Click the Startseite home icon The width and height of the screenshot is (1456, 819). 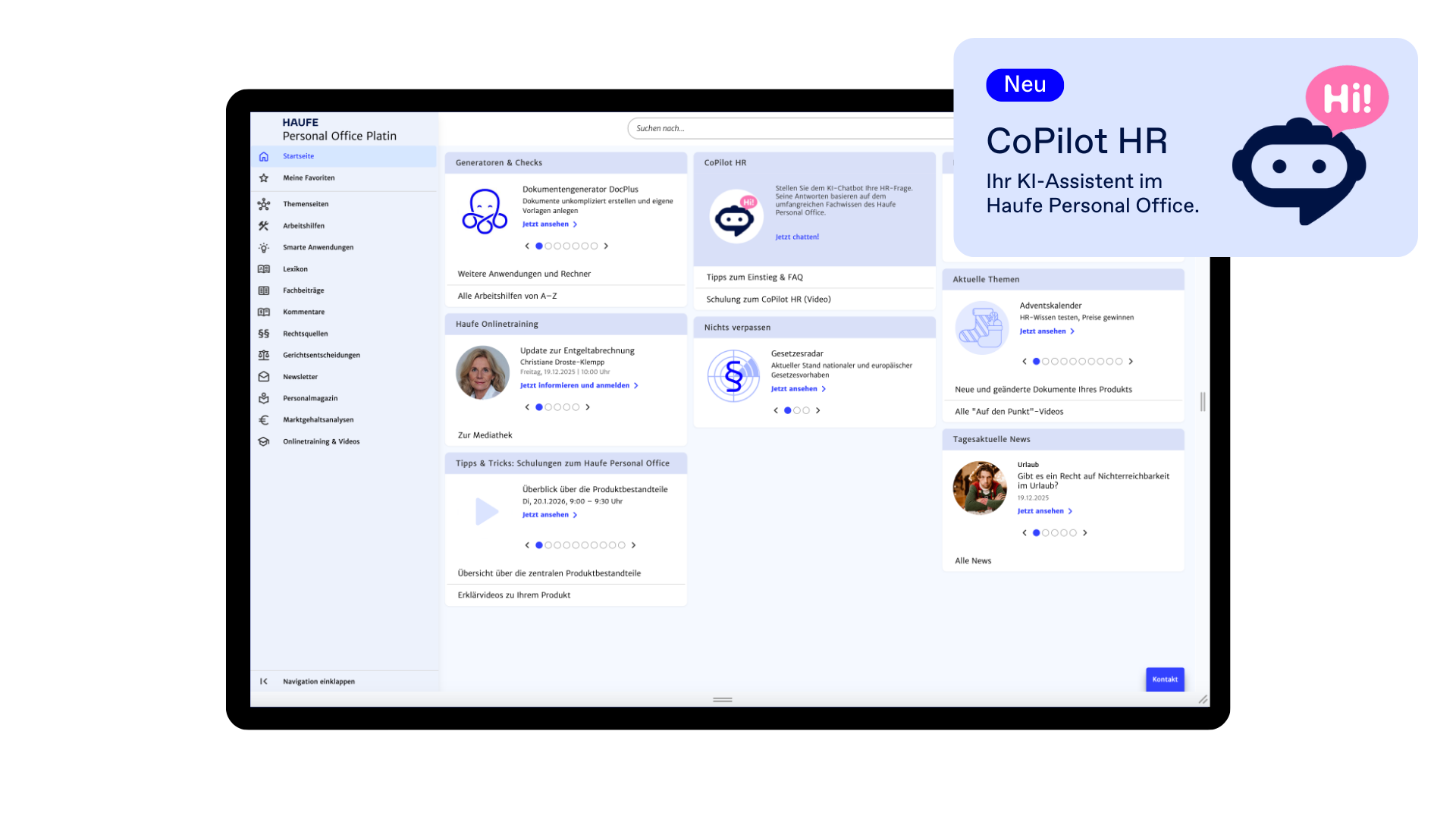[x=264, y=156]
